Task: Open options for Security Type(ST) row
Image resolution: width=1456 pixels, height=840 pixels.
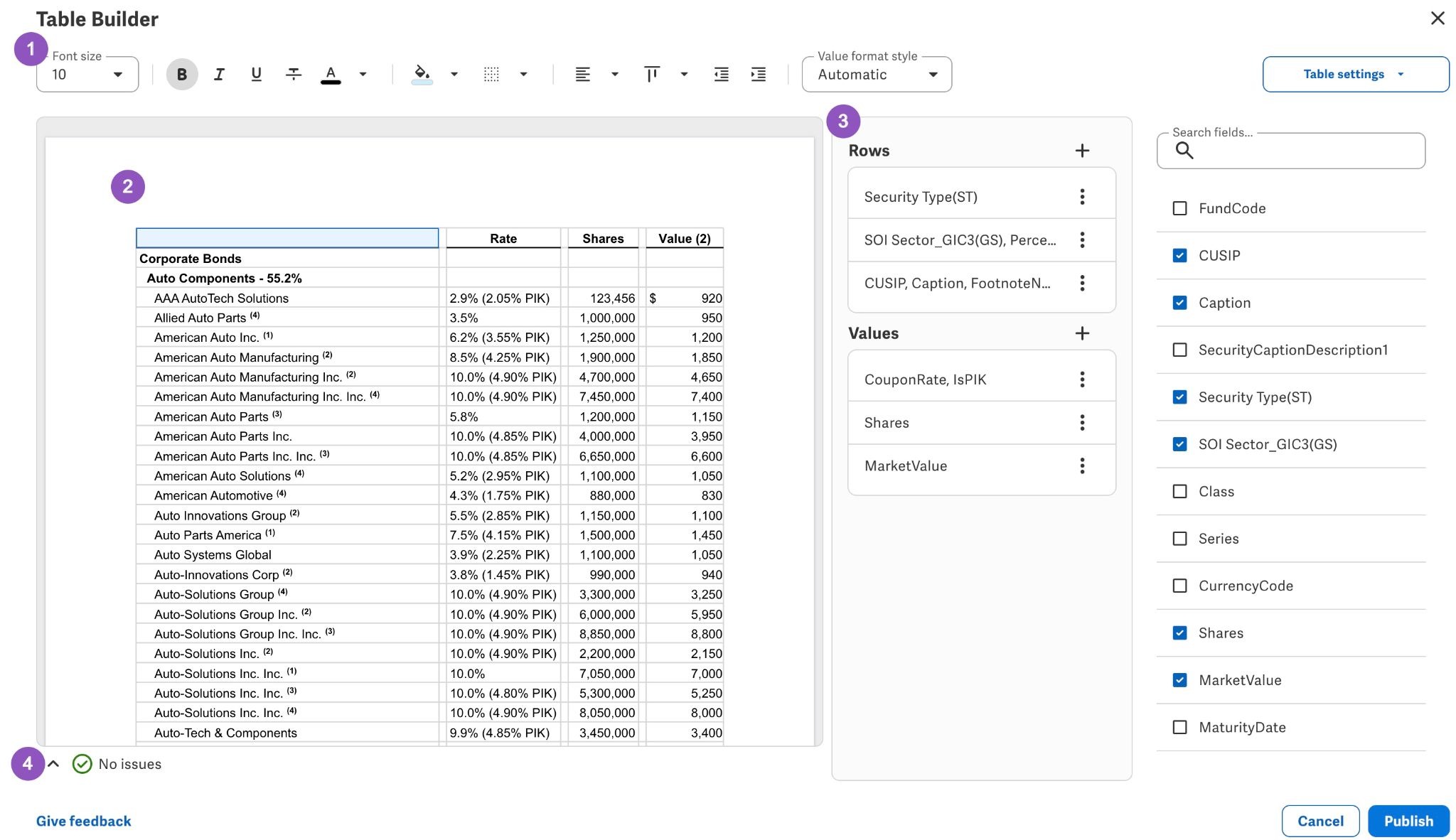Action: tap(1082, 197)
